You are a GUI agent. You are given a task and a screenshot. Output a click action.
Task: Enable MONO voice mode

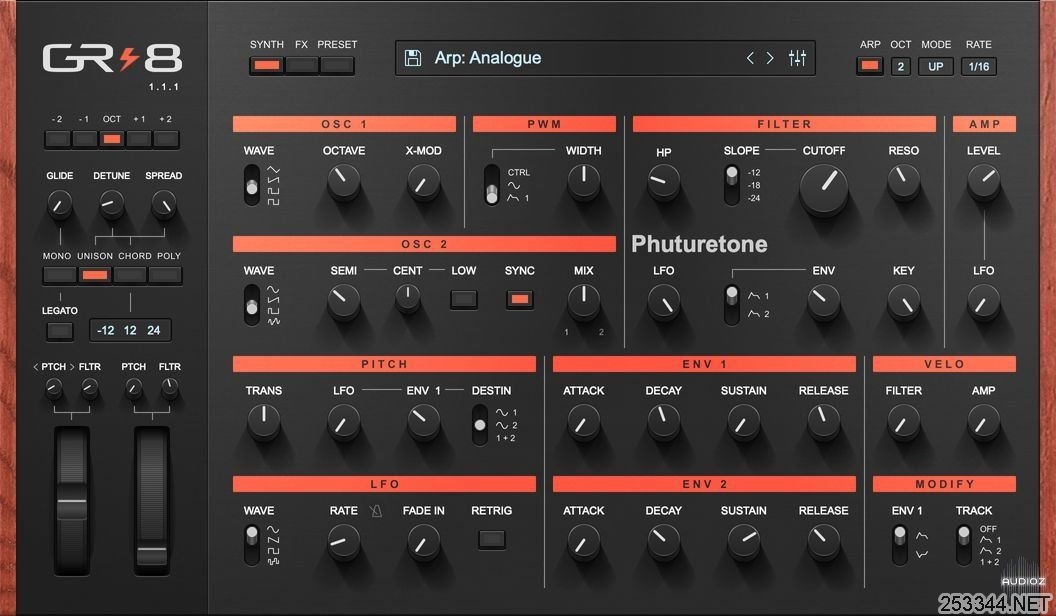coord(59,275)
